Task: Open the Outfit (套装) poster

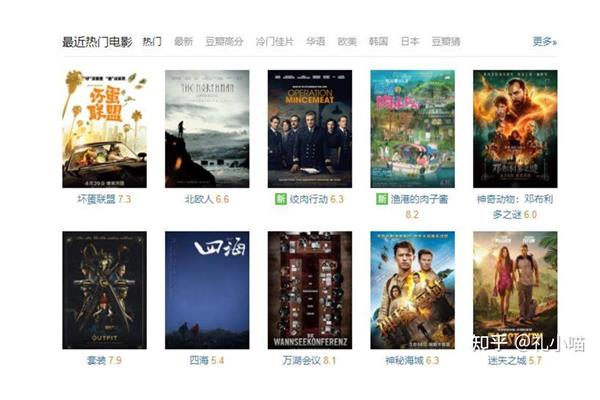Action: [104, 290]
